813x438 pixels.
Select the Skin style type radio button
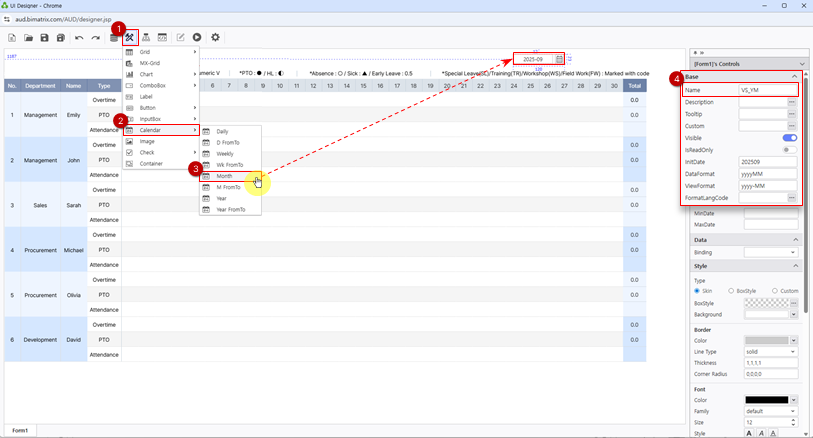[697, 291]
